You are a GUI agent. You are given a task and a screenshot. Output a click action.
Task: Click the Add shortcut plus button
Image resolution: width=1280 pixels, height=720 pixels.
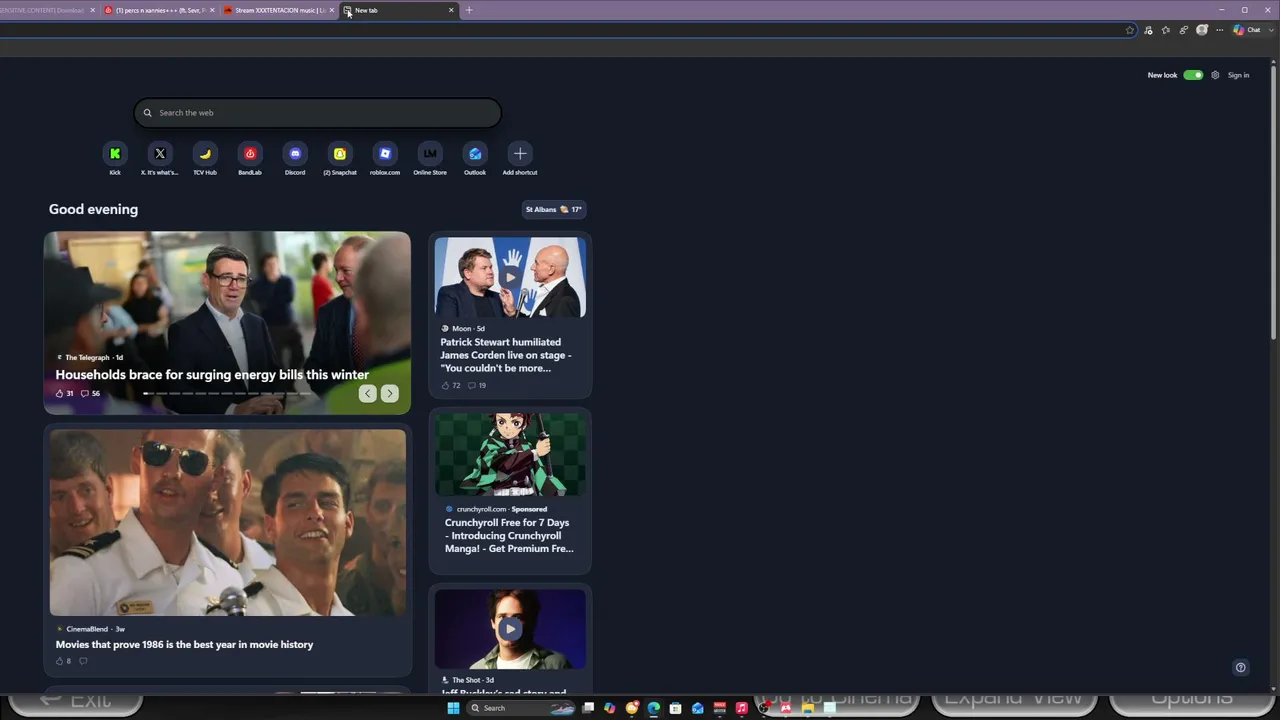520,154
